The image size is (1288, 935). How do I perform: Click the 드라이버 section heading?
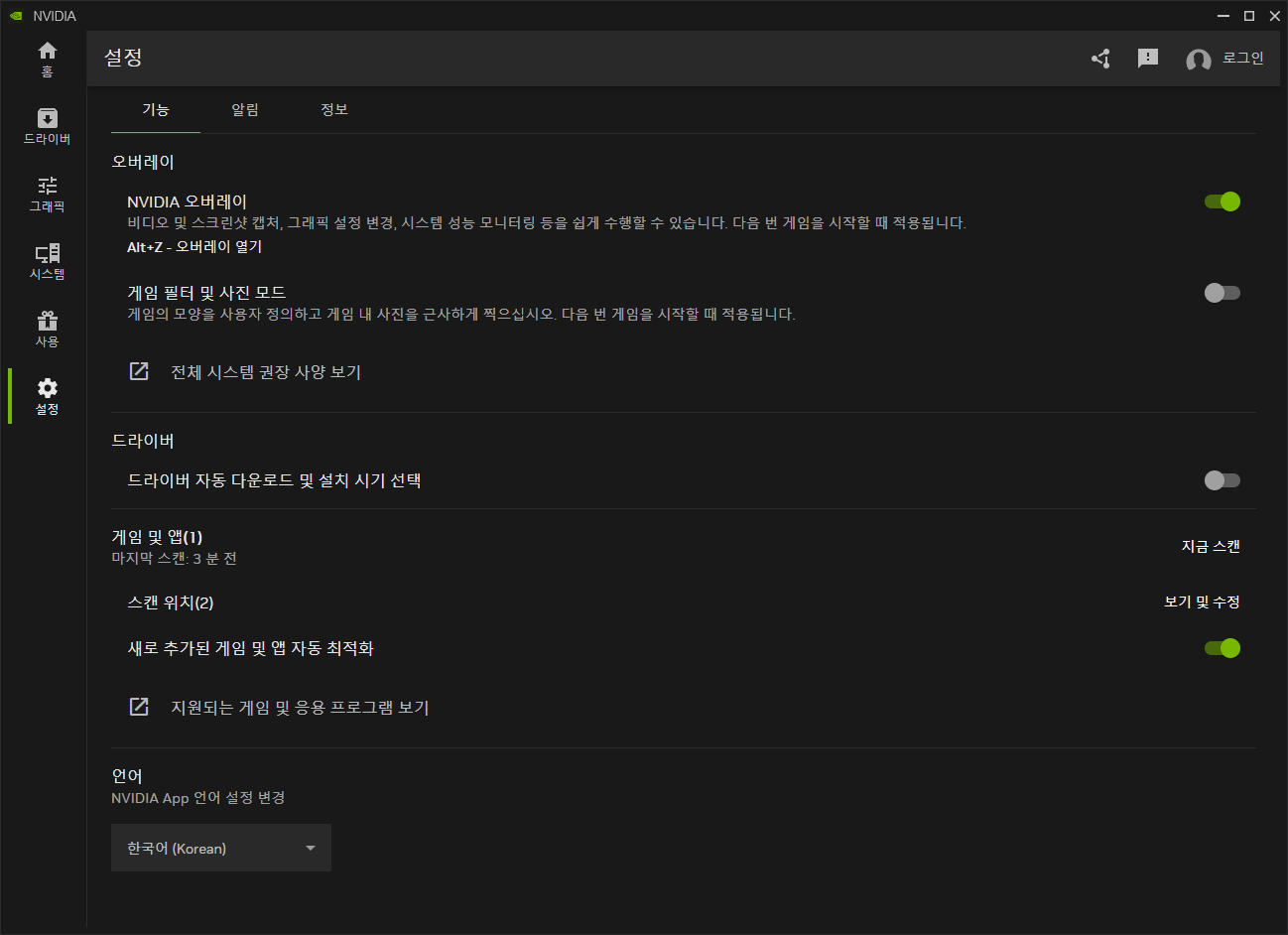coord(143,441)
